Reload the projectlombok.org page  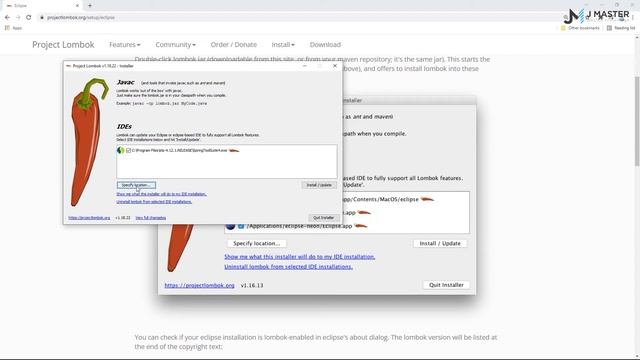click(29, 18)
